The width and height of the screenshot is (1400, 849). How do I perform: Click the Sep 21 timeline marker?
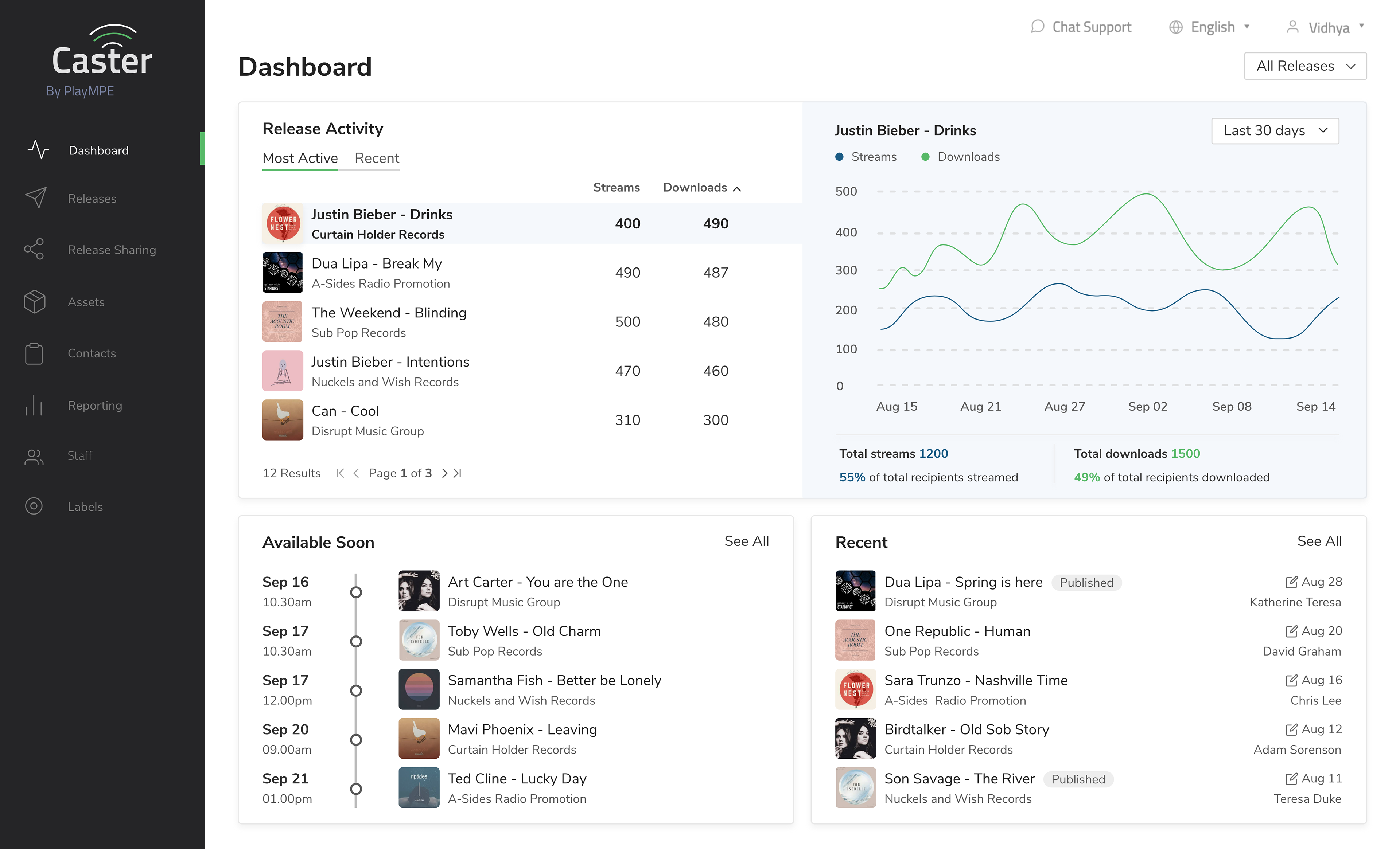[356, 789]
